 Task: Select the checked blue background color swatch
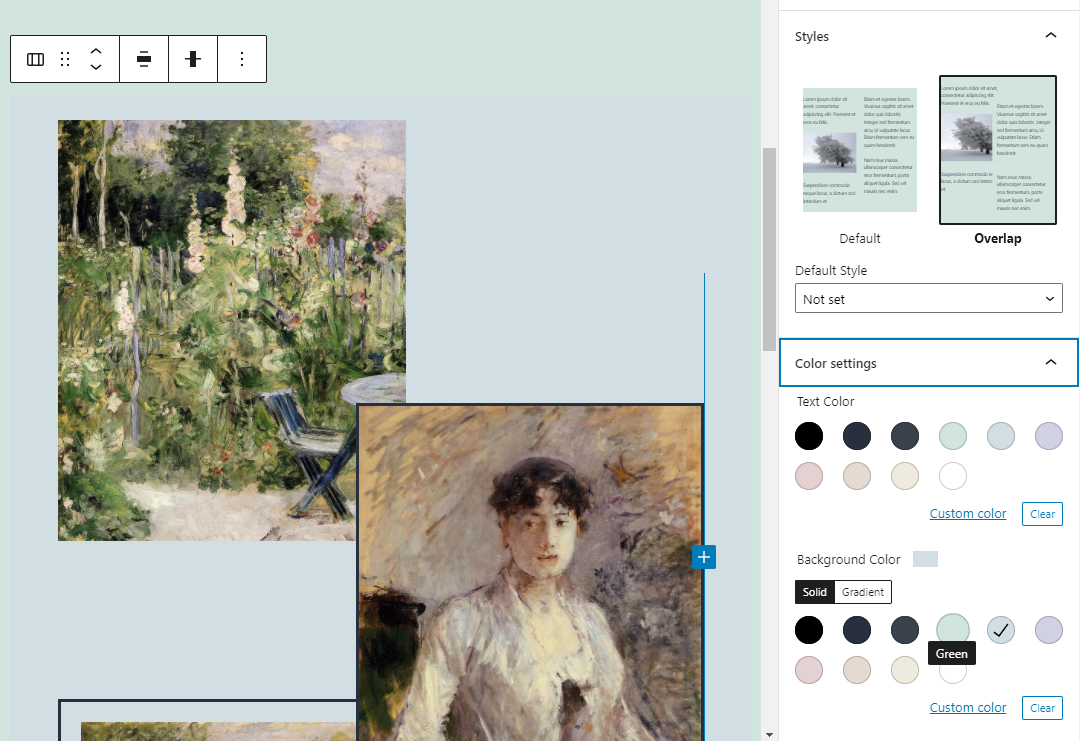[x=1001, y=630]
